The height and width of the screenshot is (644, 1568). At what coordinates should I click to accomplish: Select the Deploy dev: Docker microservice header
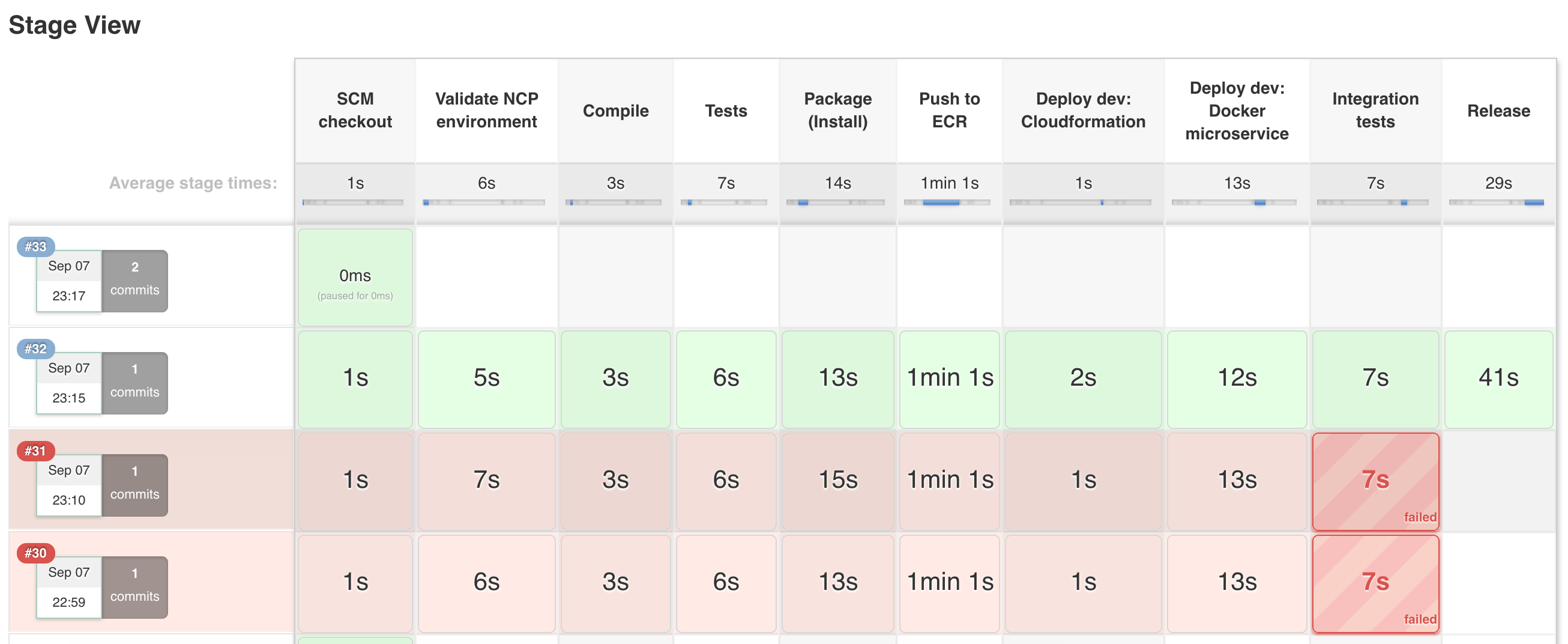pos(1237,111)
